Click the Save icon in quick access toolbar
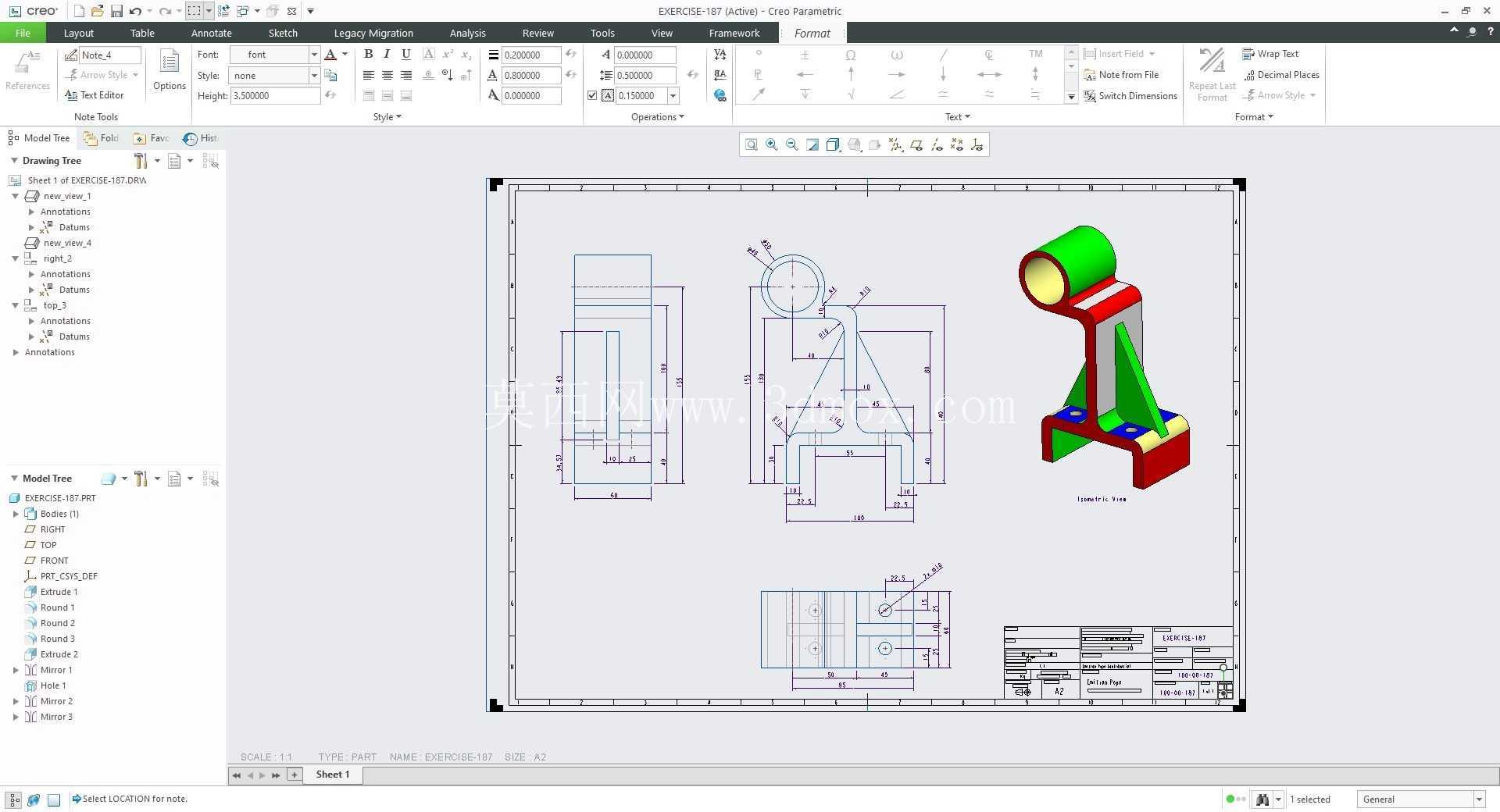 tap(116, 11)
